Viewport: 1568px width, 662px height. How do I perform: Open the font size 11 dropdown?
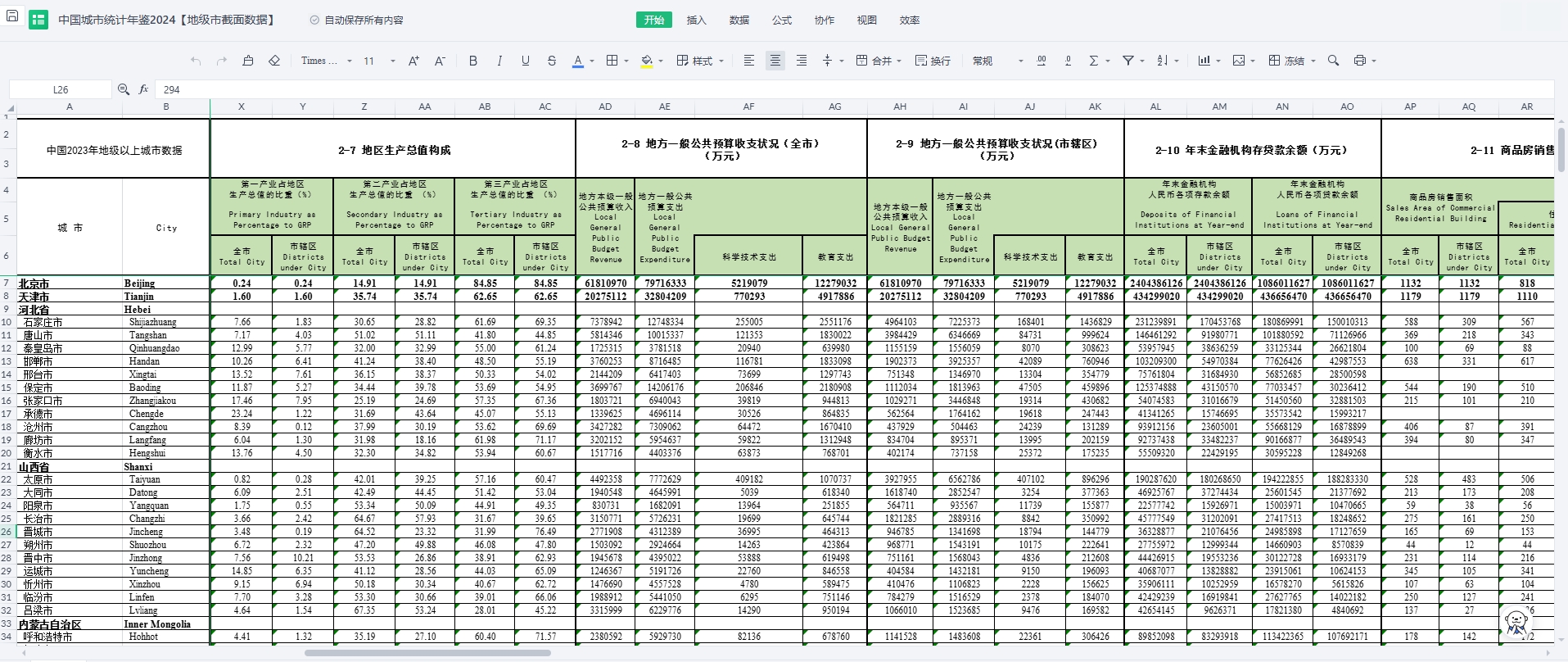(x=379, y=61)
